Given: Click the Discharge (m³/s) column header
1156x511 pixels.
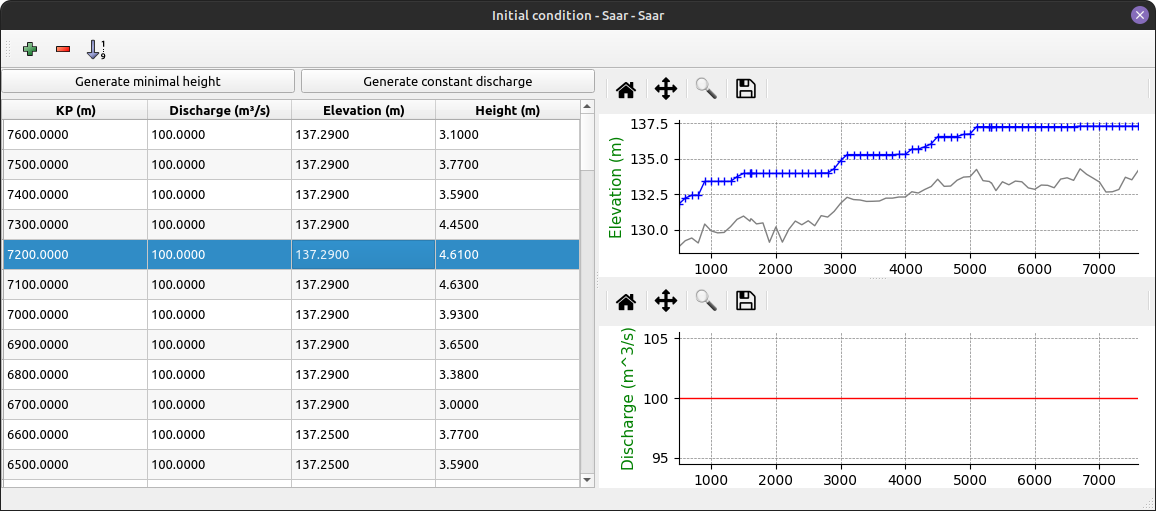Looking at the screenshot, I should pyautogui.click(x=219, y=110).
